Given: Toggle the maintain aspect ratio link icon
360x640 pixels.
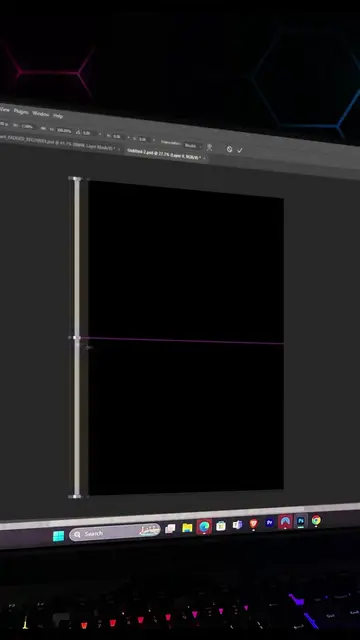Looking at the screenshot, I should pyautogui.click(x=43, y=128).
